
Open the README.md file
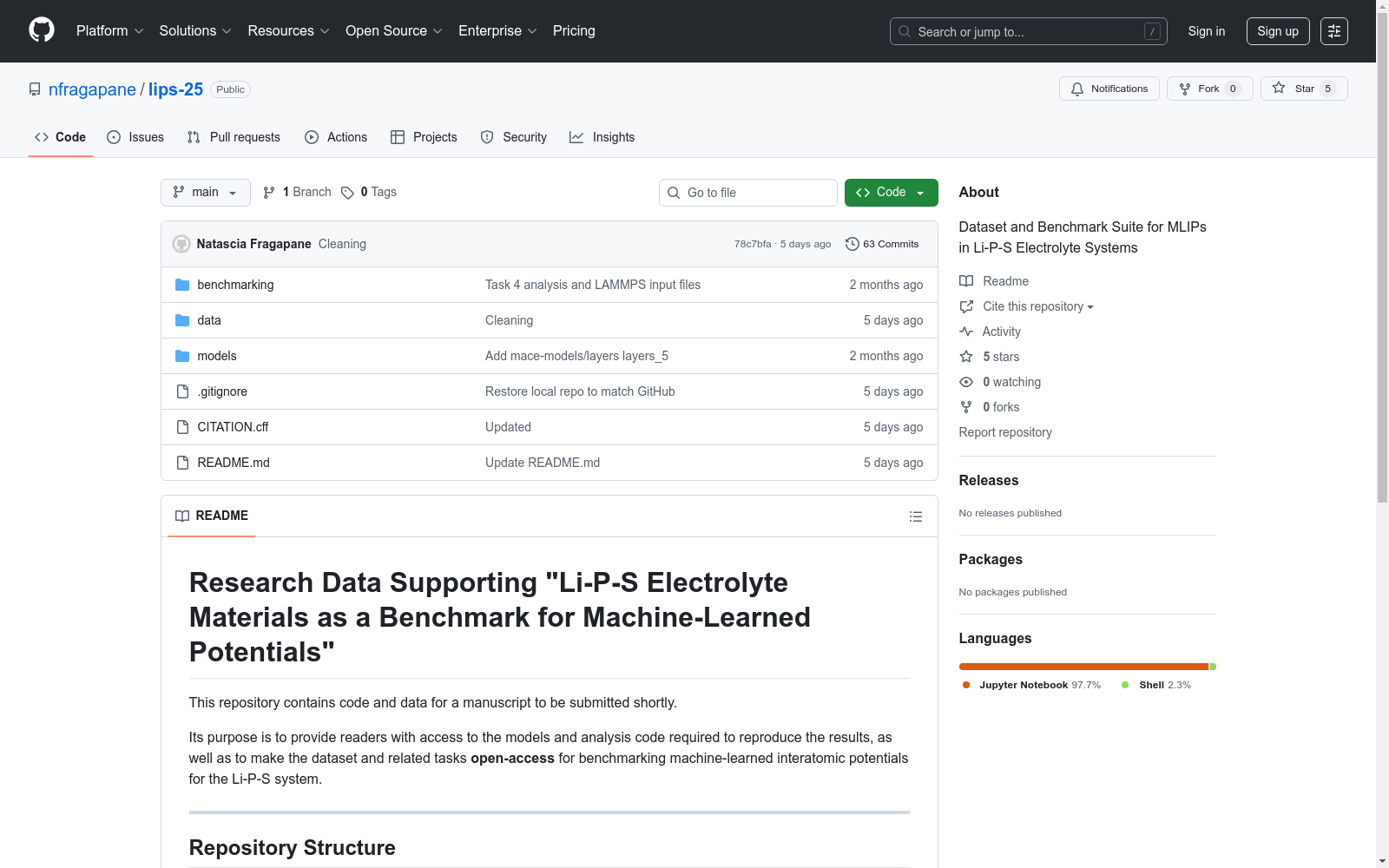pos(234,463)
